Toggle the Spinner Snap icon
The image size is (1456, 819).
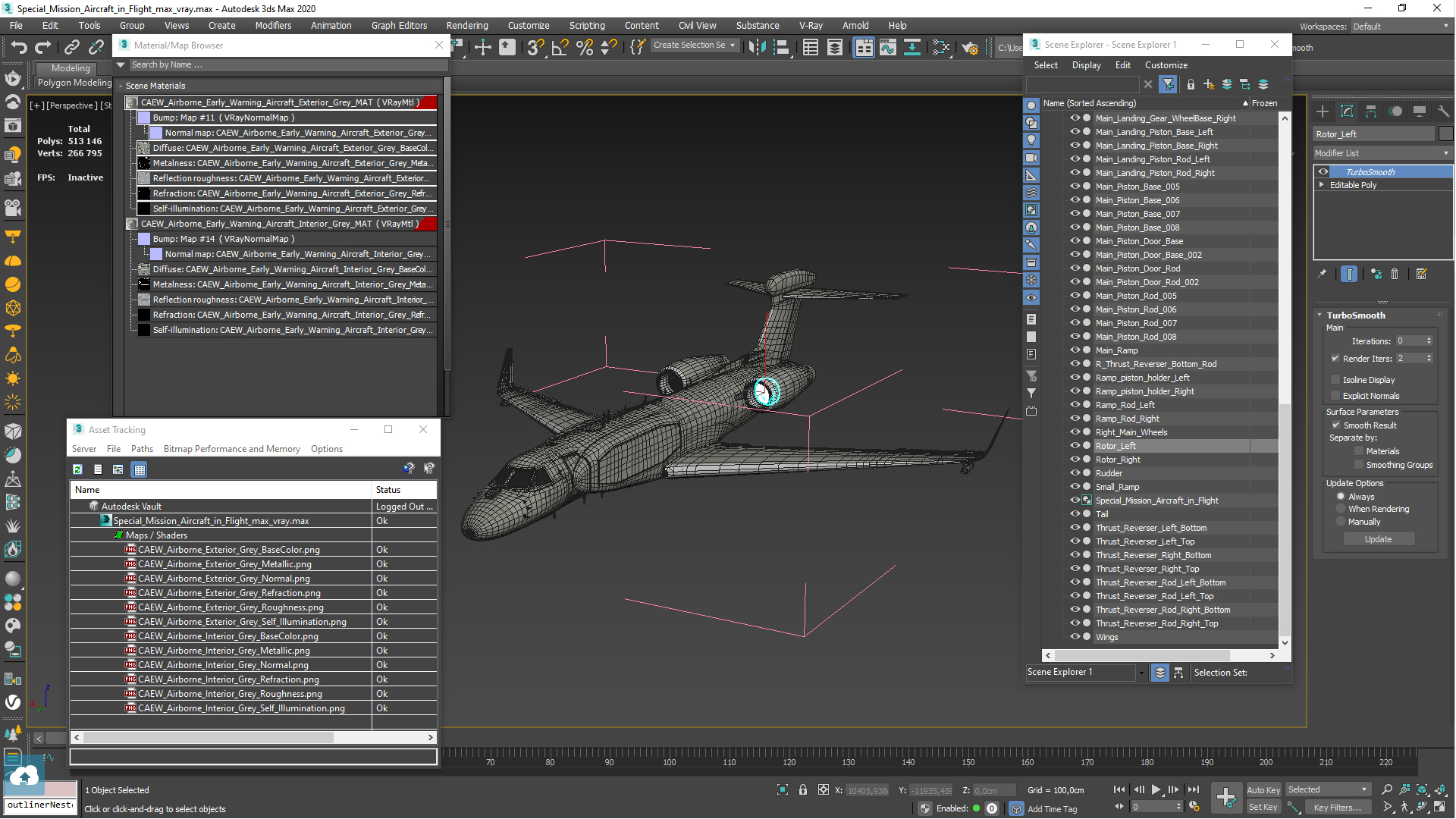tap(609, 48)
